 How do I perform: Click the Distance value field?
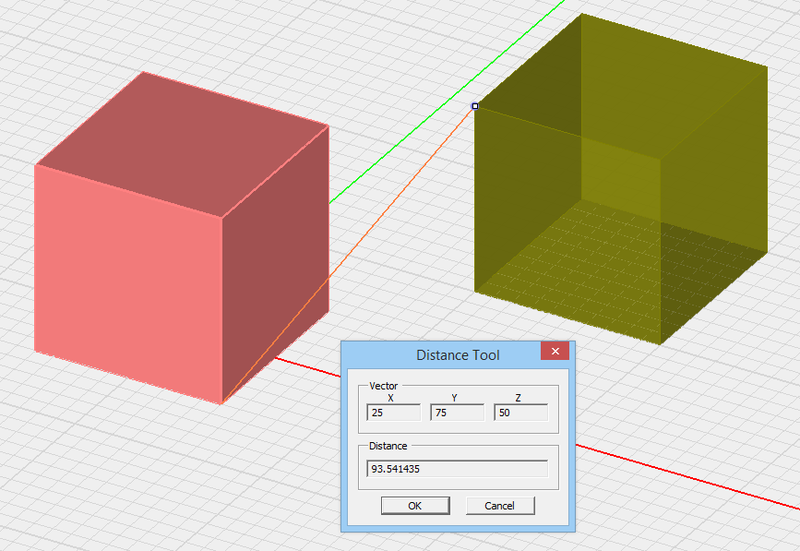[x=457, y=469]
